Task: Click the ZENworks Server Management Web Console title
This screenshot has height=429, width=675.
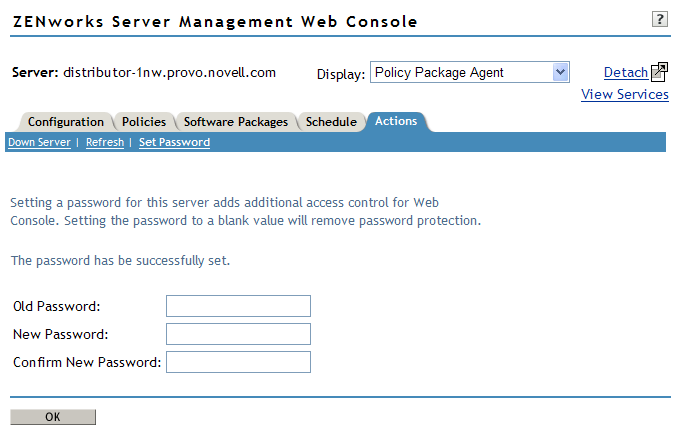Action: coord(215,22)
